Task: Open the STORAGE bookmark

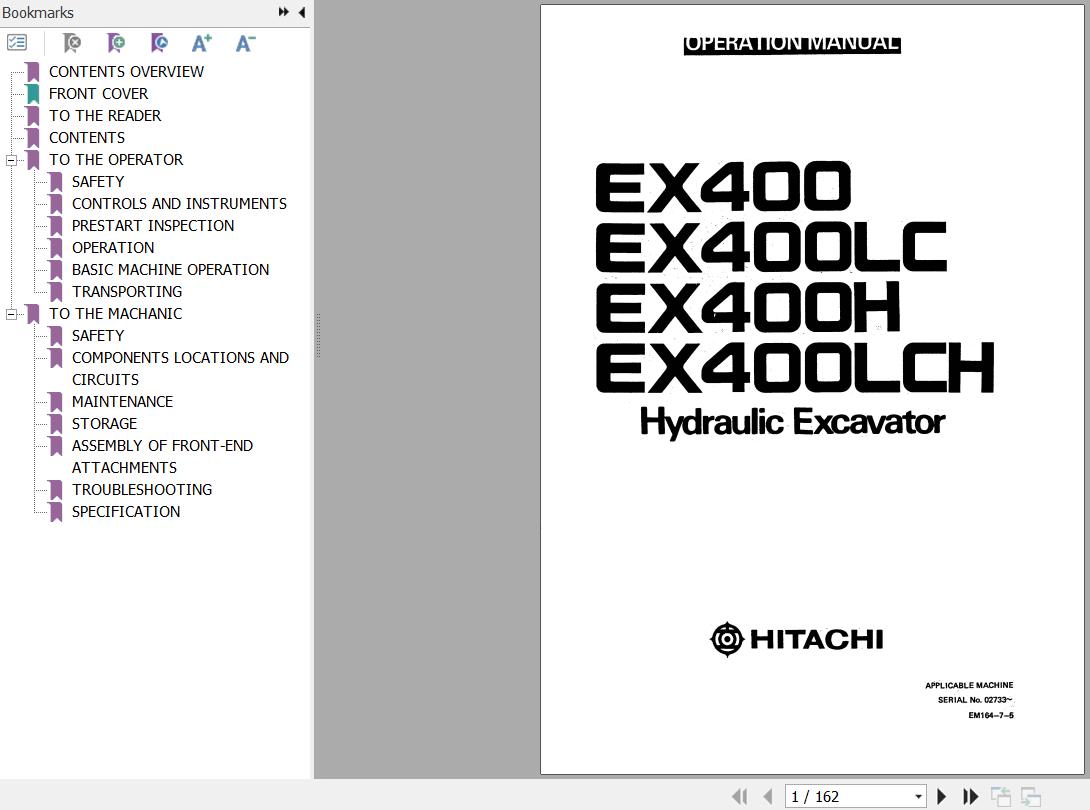Action: point(104,423)
